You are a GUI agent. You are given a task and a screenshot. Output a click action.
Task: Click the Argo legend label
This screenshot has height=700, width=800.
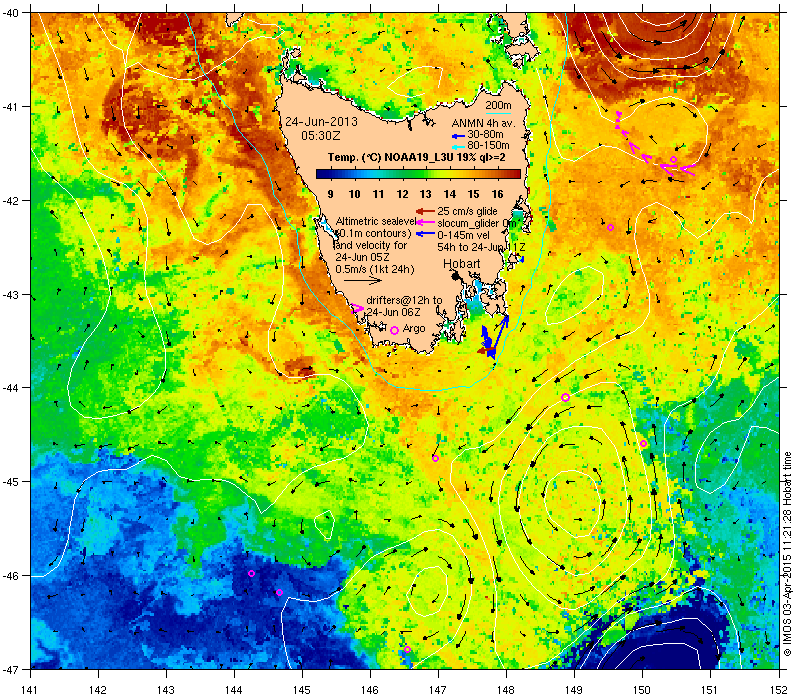(414, 329)
